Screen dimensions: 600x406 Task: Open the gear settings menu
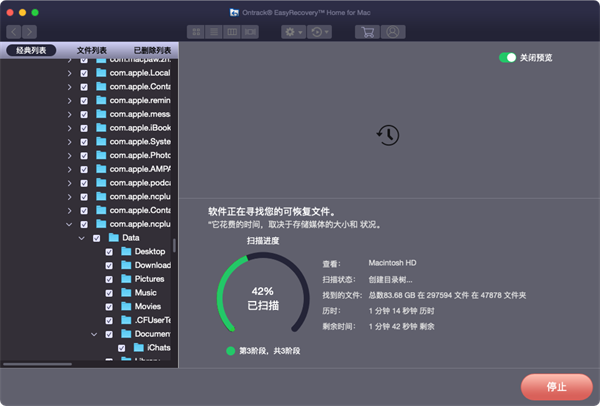[293, 32]
